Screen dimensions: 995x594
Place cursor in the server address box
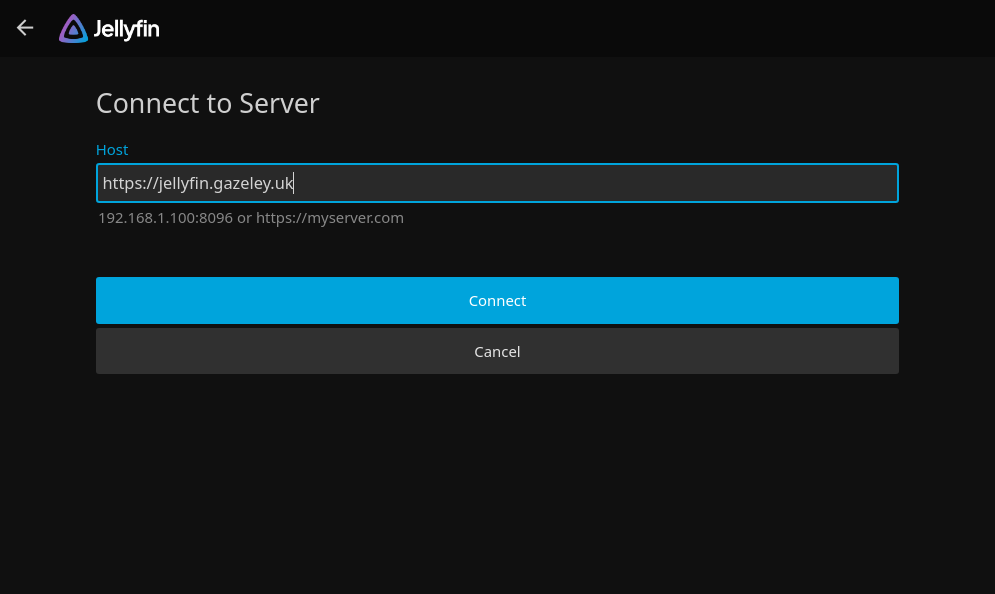(x=497, y=183)
